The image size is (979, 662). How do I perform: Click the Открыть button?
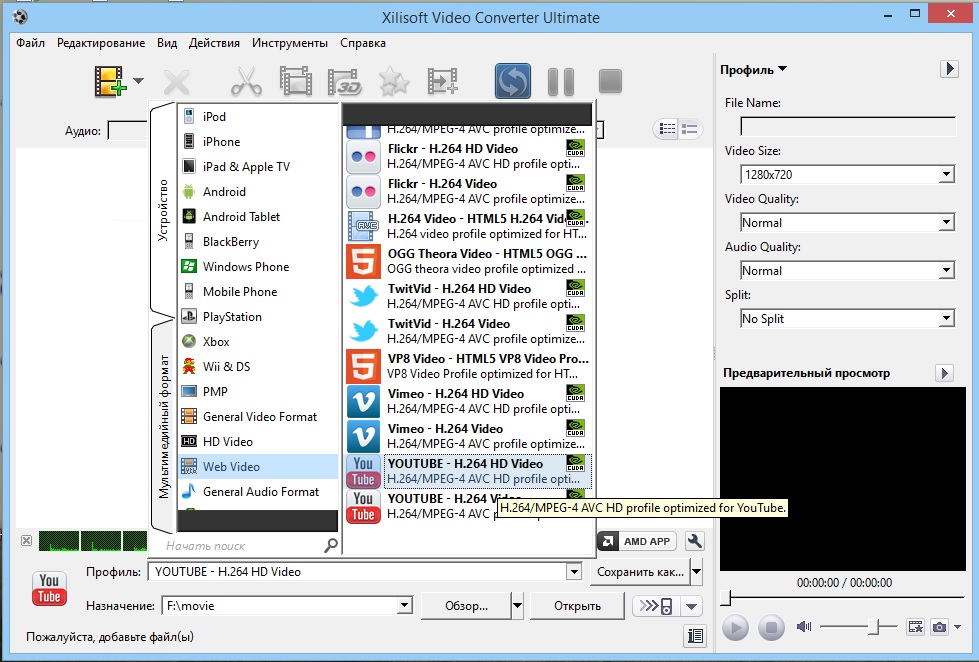[x=578, y=606]
